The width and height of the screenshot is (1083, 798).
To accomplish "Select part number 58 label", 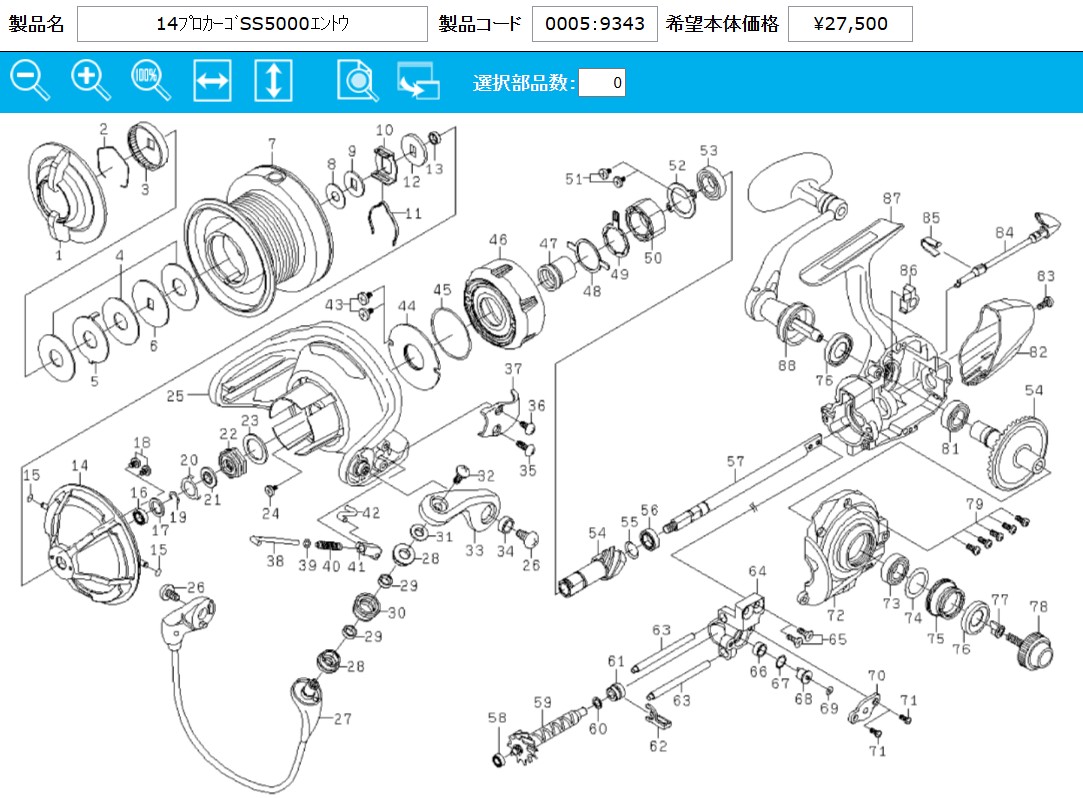I will (497, 718).
